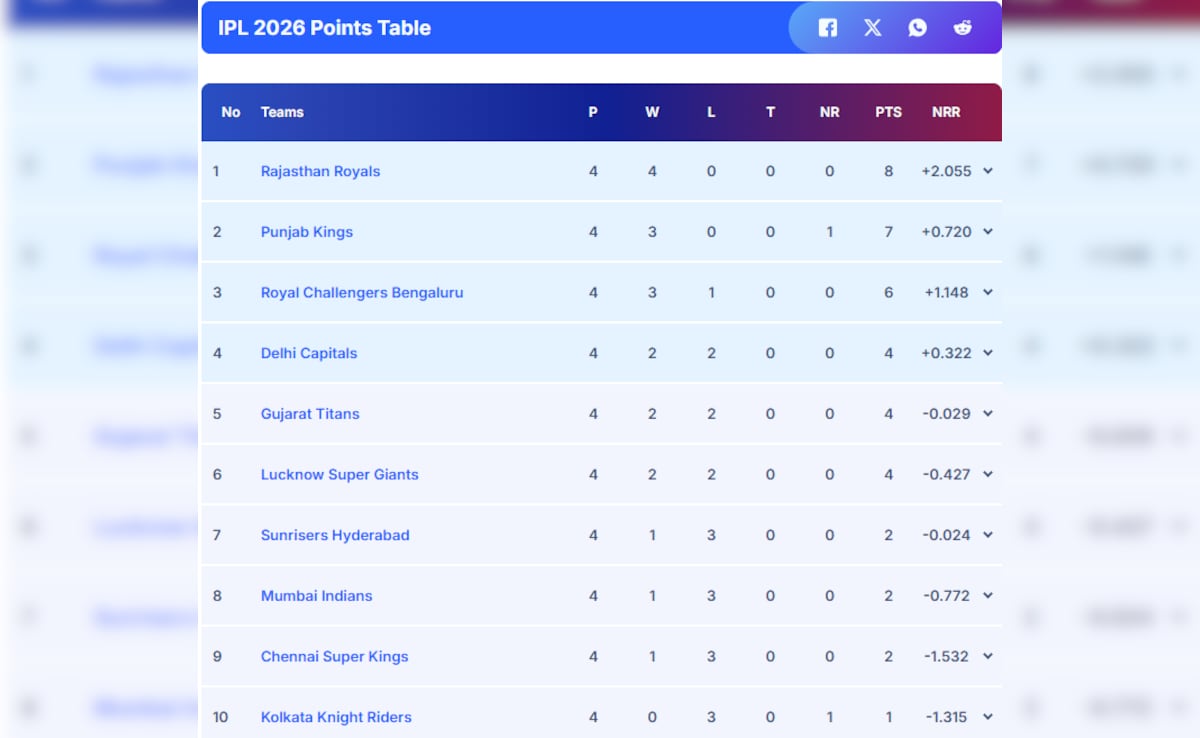Screen dimensions: 1200x738
Task: Share points table on Reddit
Action: tap(962, 28)
